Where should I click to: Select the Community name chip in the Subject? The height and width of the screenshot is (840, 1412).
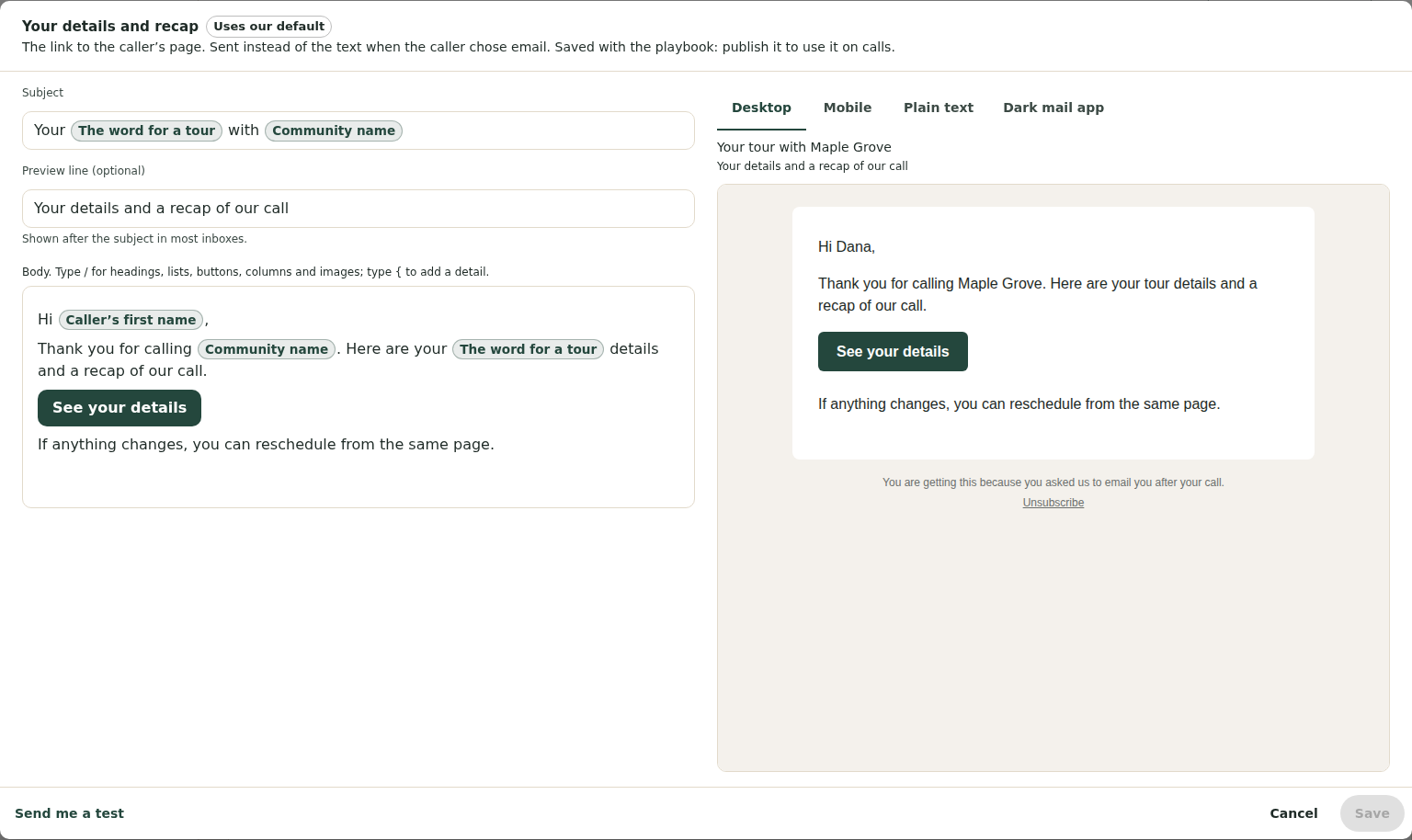pyautogui.click(x=334, y=131)
